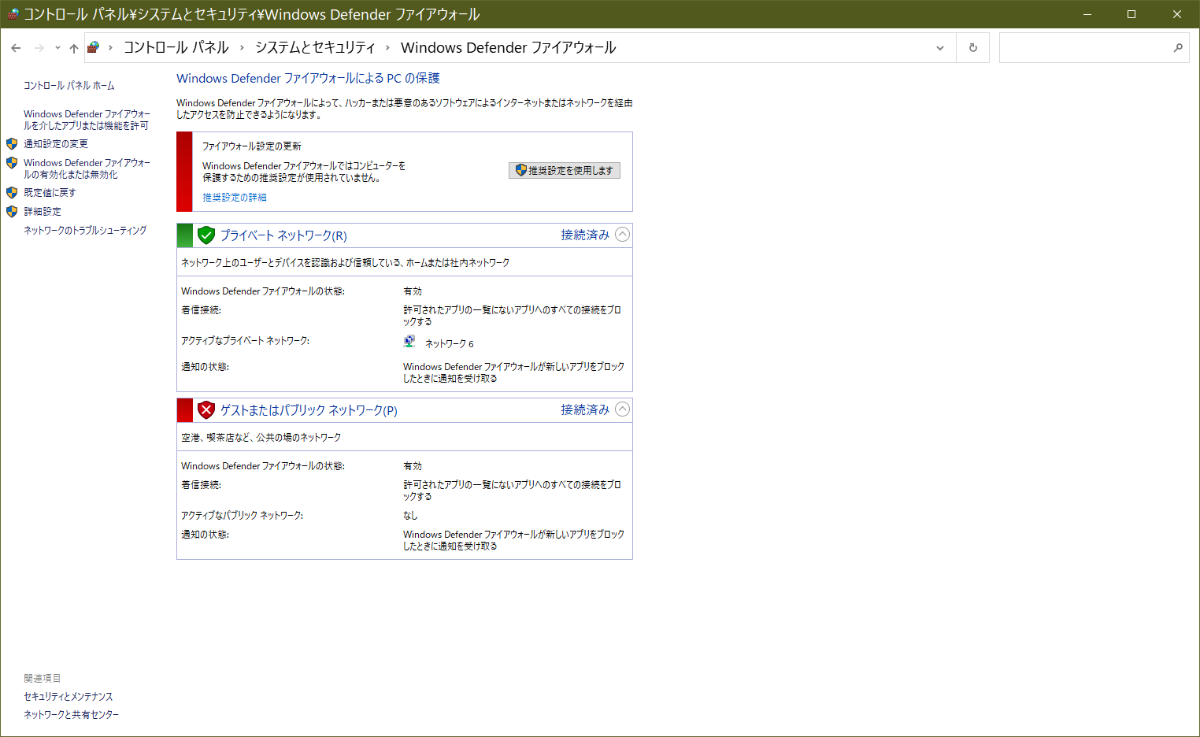Open 通知設定の変更 link

click(x=56, y=144)
